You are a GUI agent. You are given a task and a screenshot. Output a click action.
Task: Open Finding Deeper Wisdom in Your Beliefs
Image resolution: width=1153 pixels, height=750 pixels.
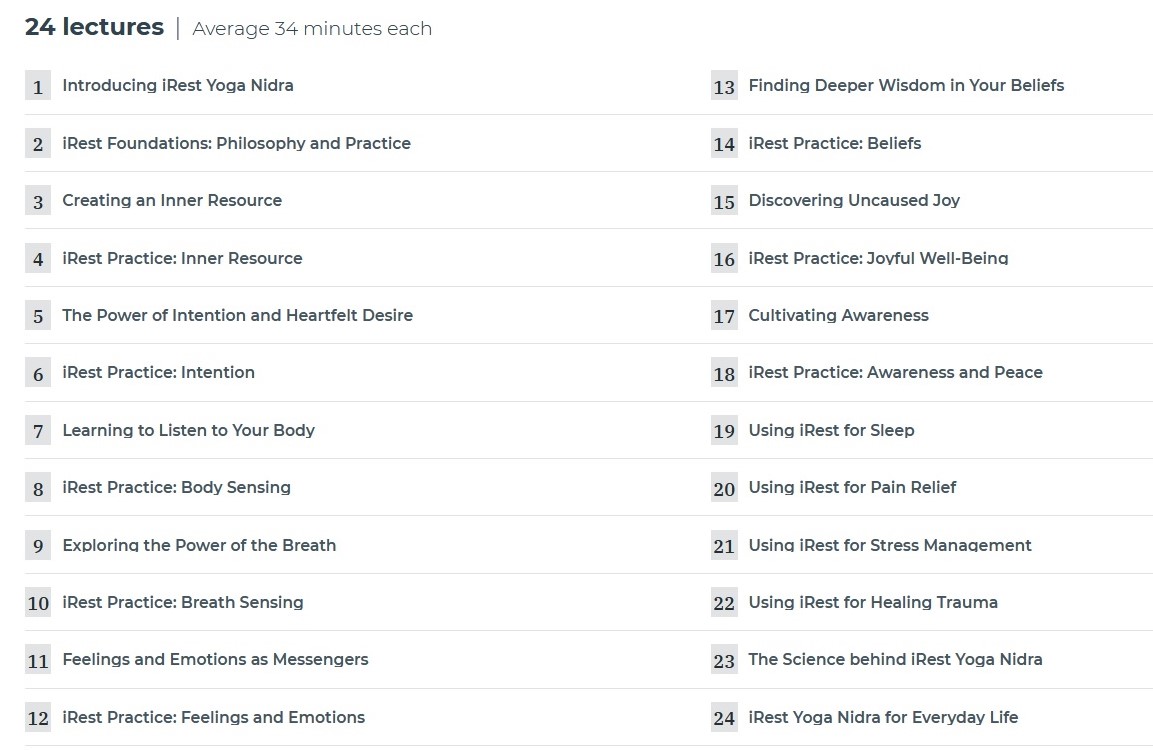pos(906,86)
